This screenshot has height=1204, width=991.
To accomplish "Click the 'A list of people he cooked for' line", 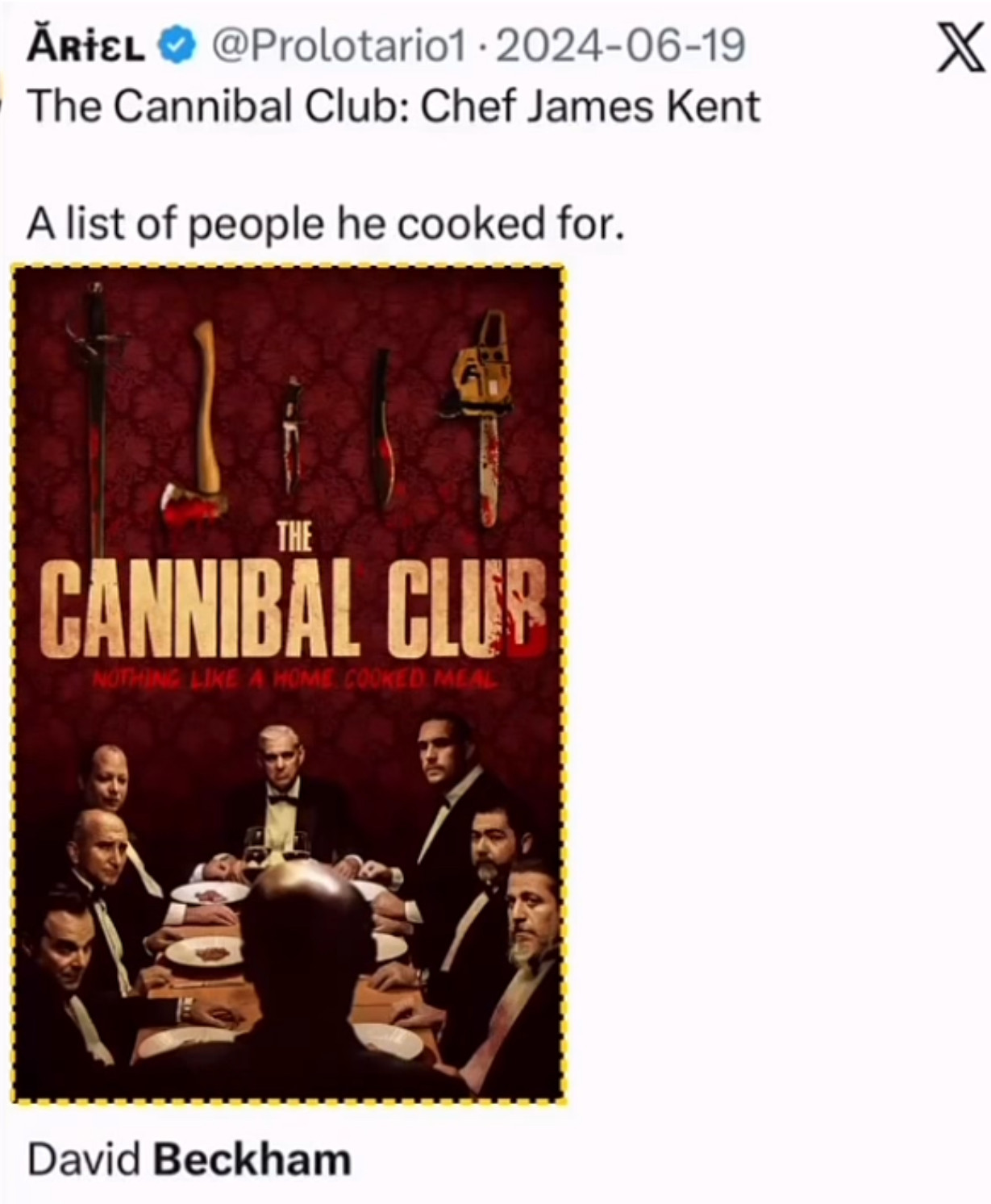I will pyautogui.click(x=326, y=224).
